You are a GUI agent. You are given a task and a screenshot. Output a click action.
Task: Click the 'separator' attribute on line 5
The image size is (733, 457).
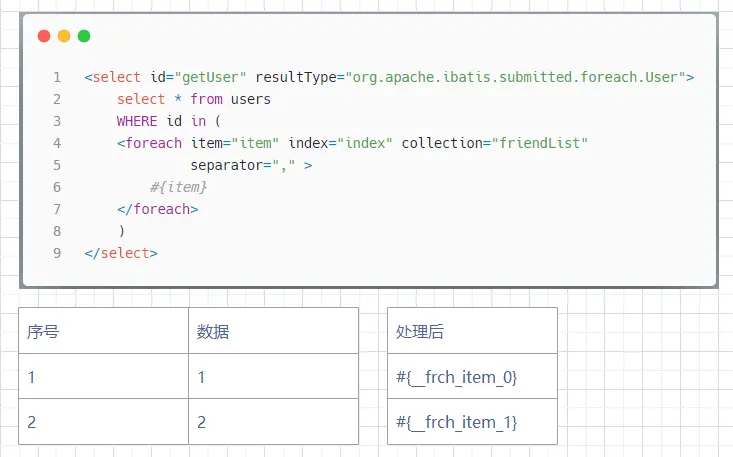(226, 165)
